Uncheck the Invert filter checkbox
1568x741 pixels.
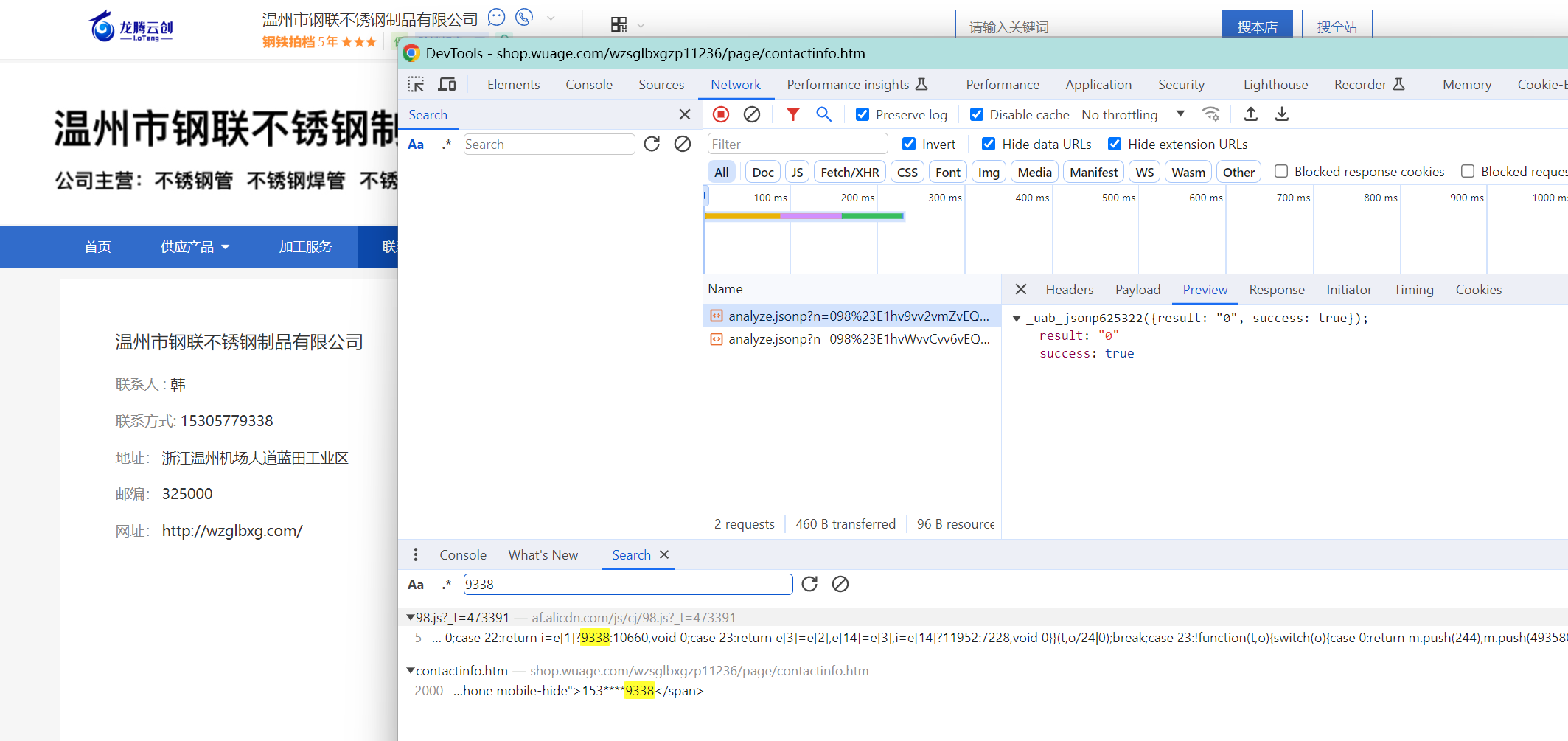point(909,144)
